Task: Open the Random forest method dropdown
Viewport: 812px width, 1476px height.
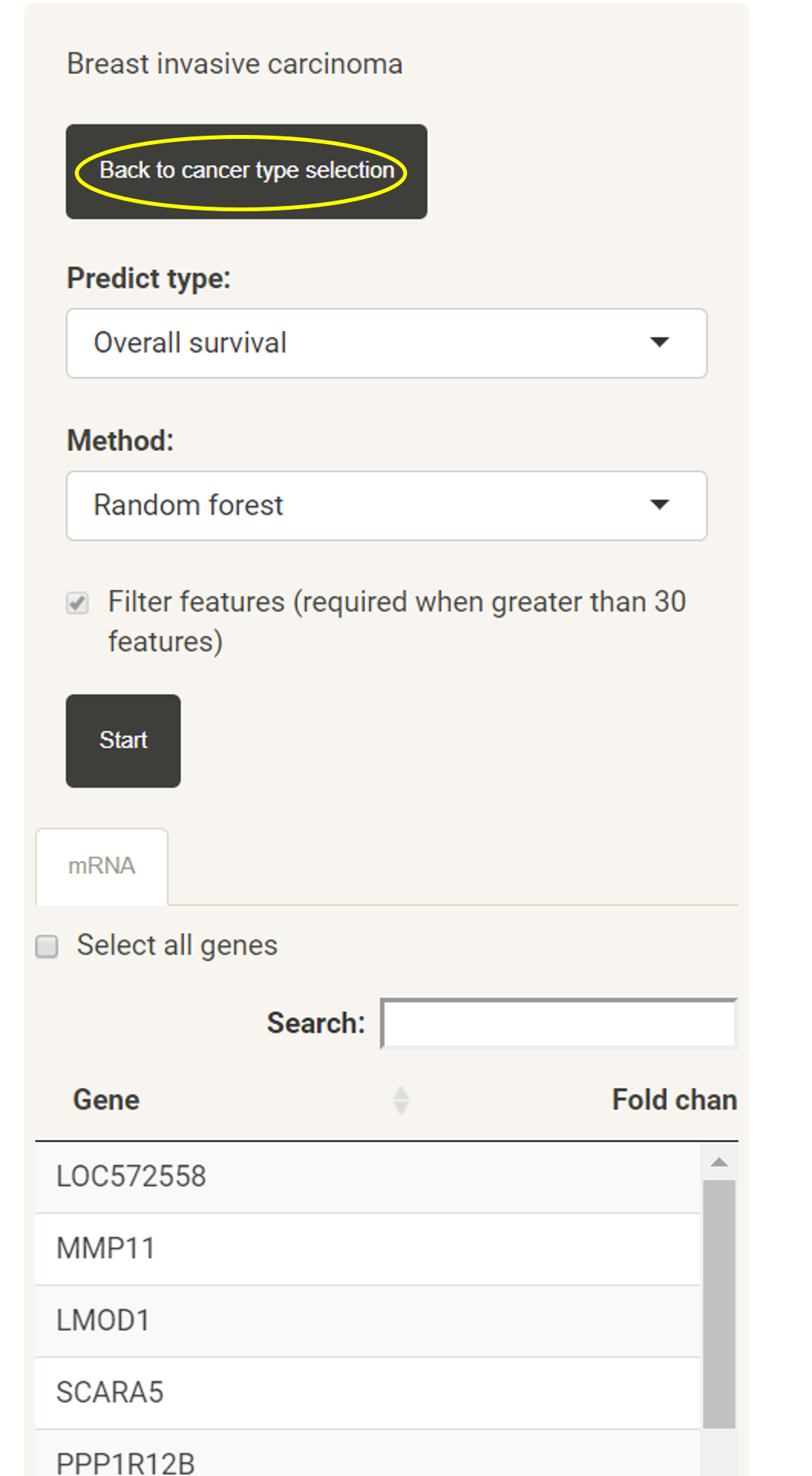Action: [386, 506]
